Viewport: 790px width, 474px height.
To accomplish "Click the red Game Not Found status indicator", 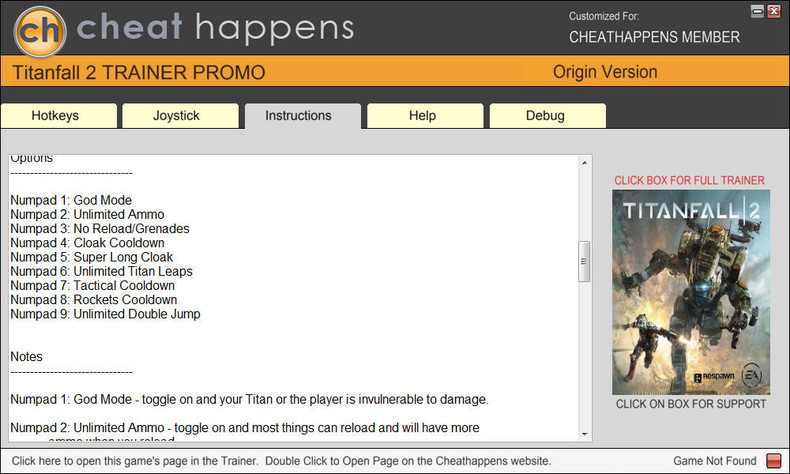I will click(x=773, y=460).
